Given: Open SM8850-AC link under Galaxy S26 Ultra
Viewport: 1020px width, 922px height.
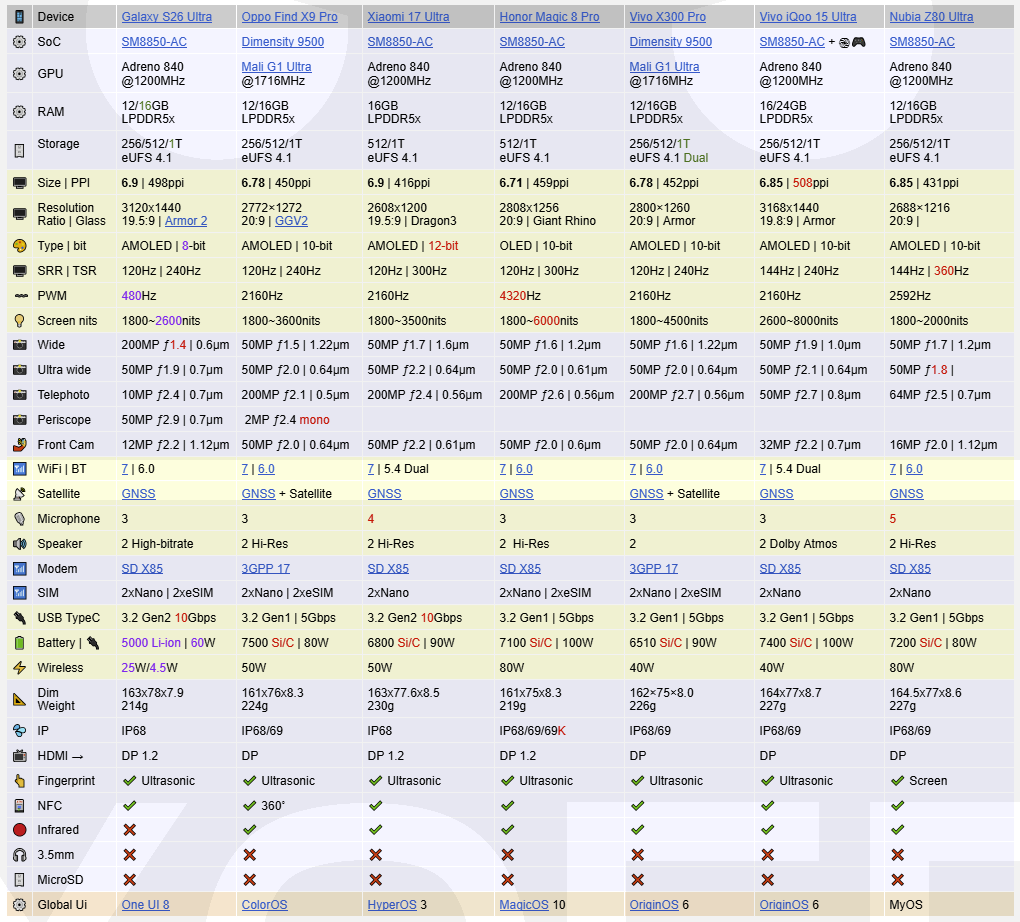Looking at the screenshot, I should [x=154, y=42].
